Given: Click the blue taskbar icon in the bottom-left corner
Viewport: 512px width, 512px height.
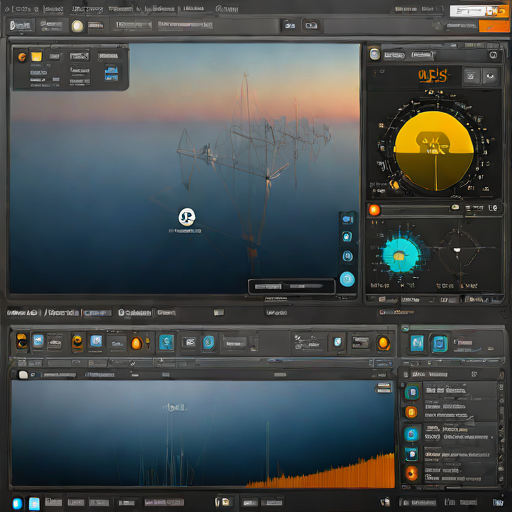Looking at the screenshot, I should point(17,503).
